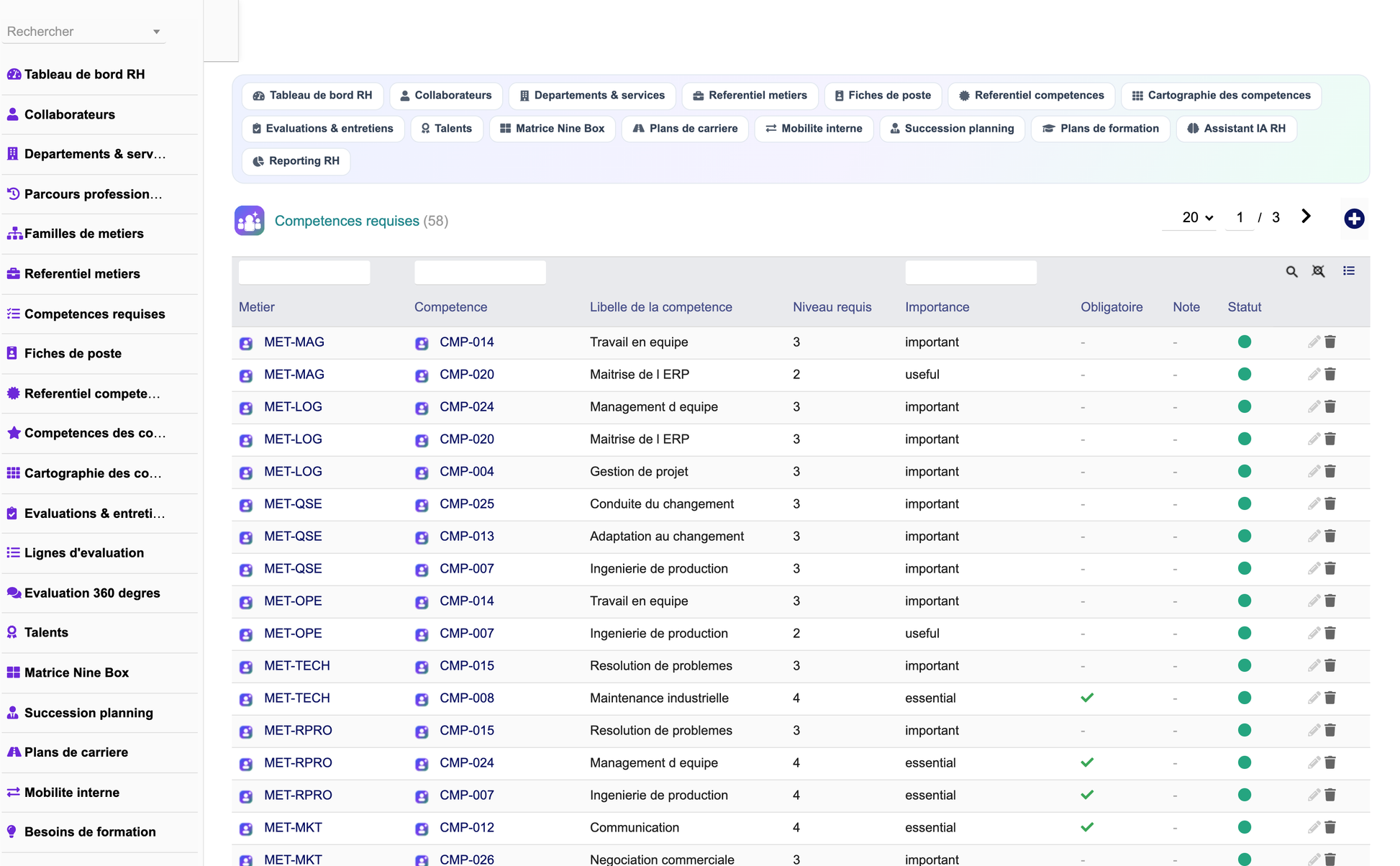This screenshot has width=1400, height=866.
Task: Delete the MET-MAG CMP-014 row
Action: tap(1330, 342)
